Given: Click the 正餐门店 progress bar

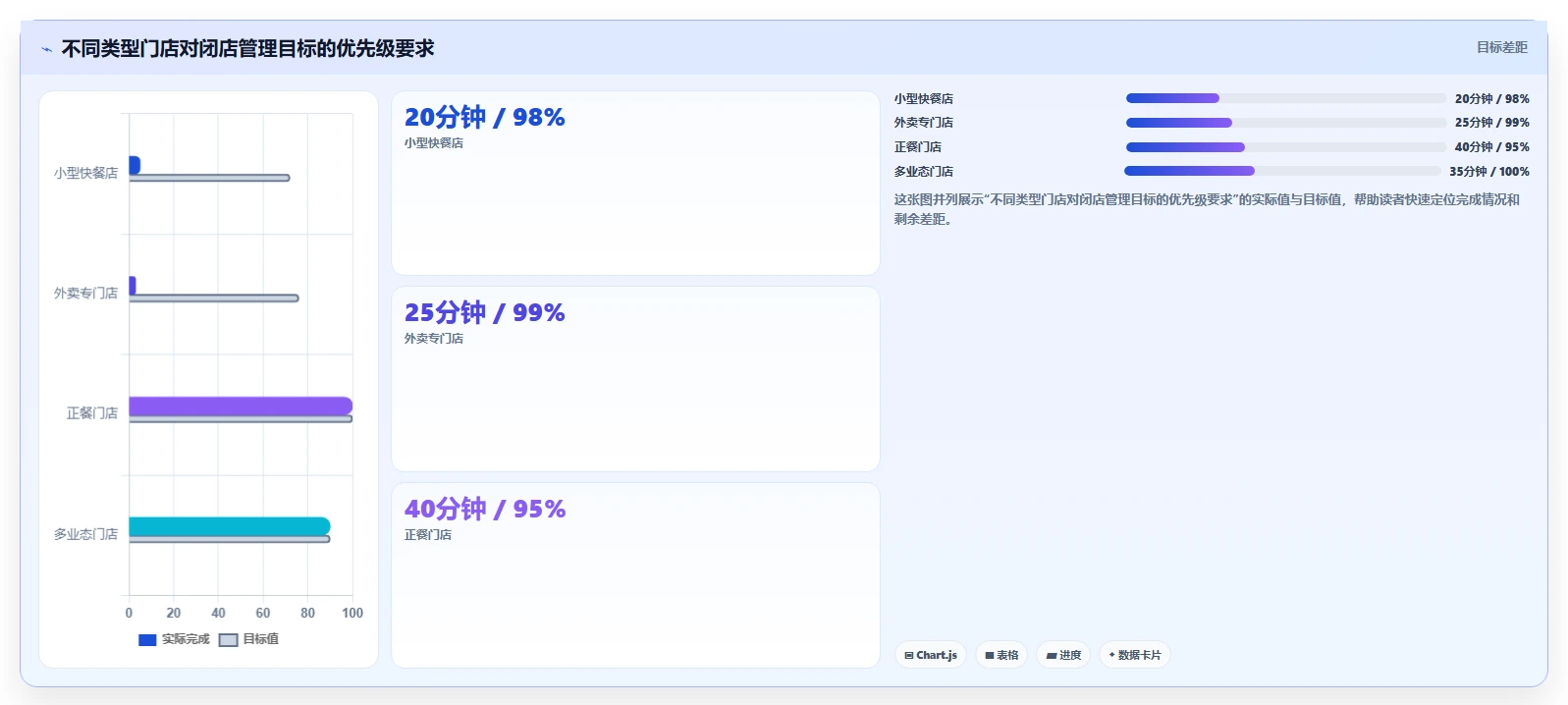Looking at the screenshot, I should click(1286, 147).
